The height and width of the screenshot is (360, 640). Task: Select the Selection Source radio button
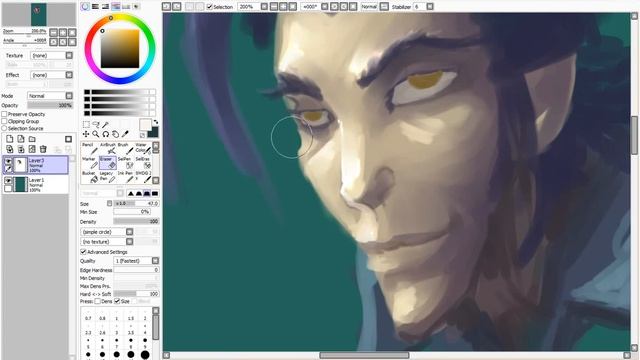[4, 128]
